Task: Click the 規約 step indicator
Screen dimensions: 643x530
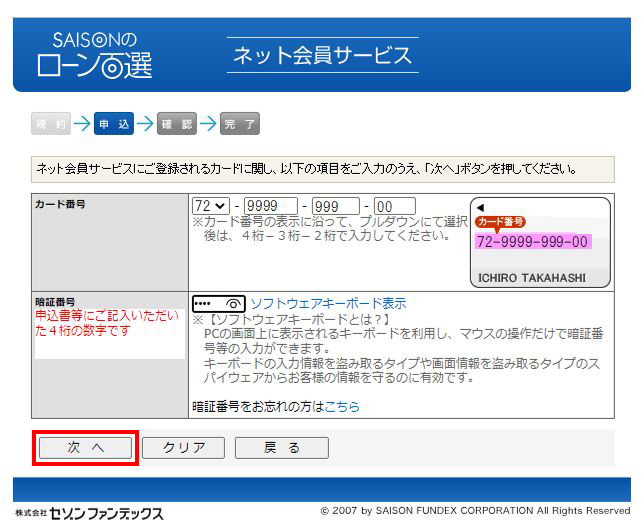Action: [51, 125]
